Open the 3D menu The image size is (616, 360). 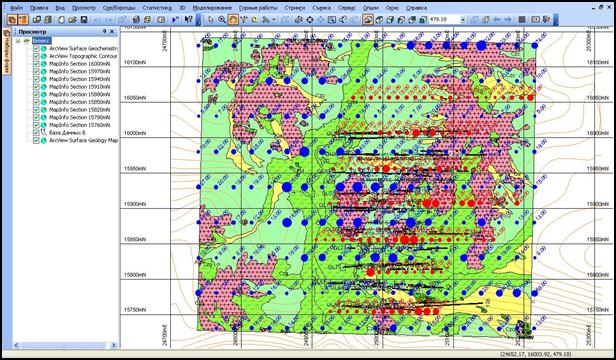tap(182, 7)
